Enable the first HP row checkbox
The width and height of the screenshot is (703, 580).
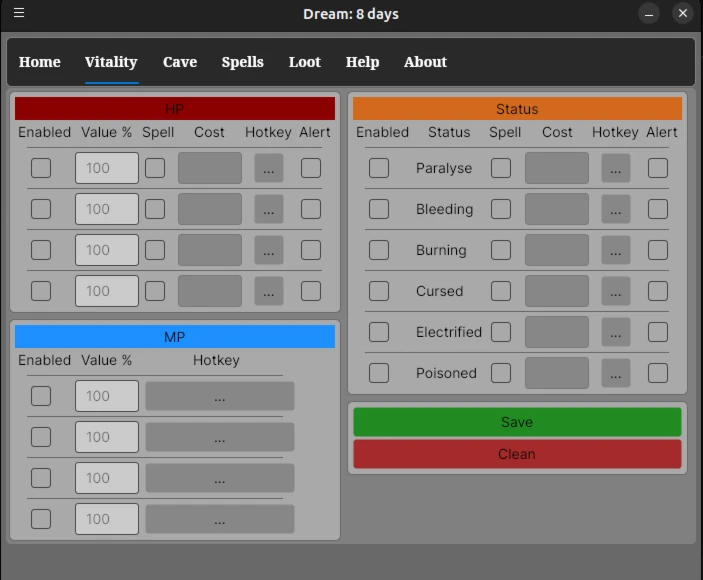[41, 168]
